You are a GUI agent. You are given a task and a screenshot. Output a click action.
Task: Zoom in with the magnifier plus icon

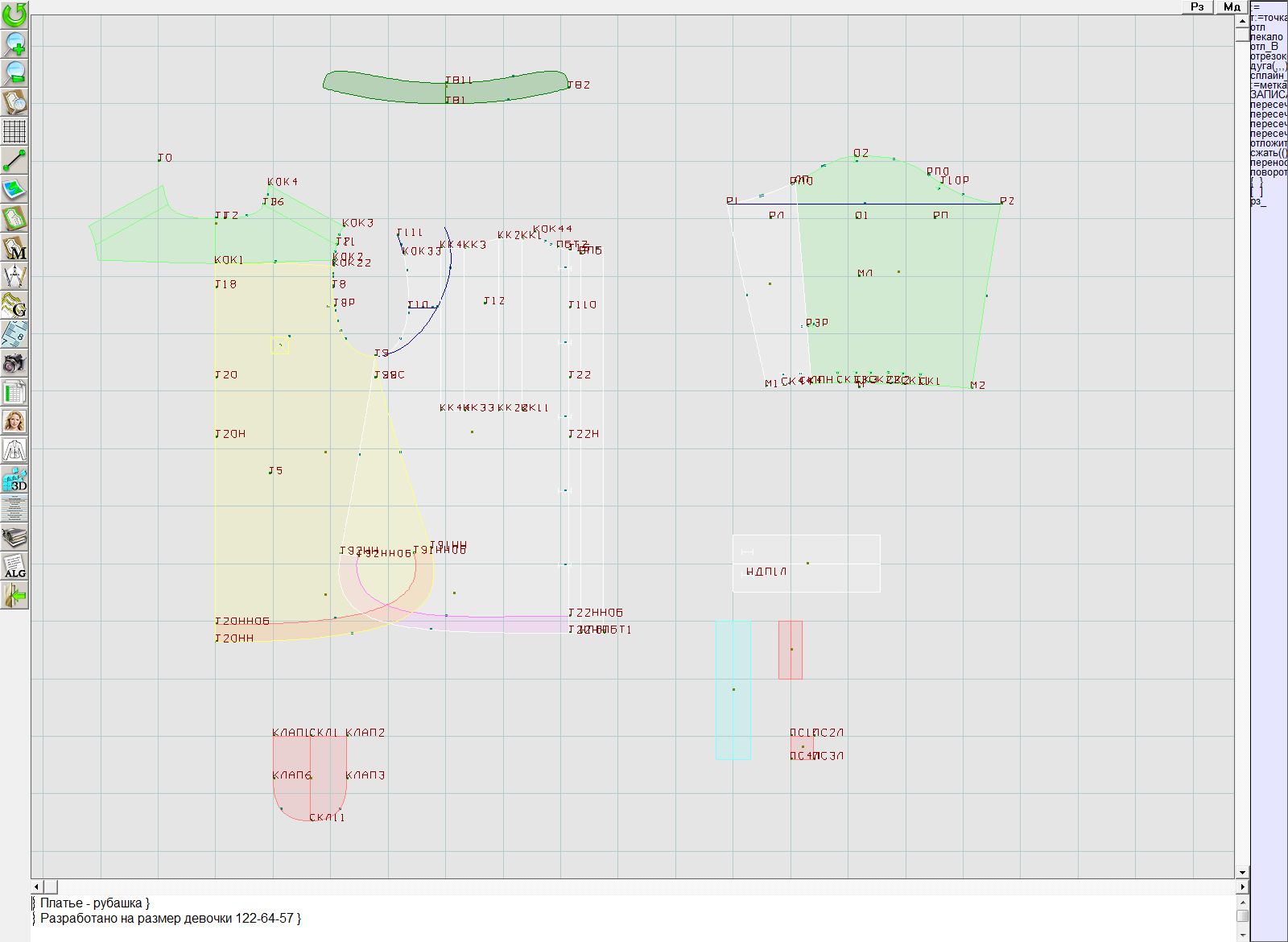click(14, 43)
